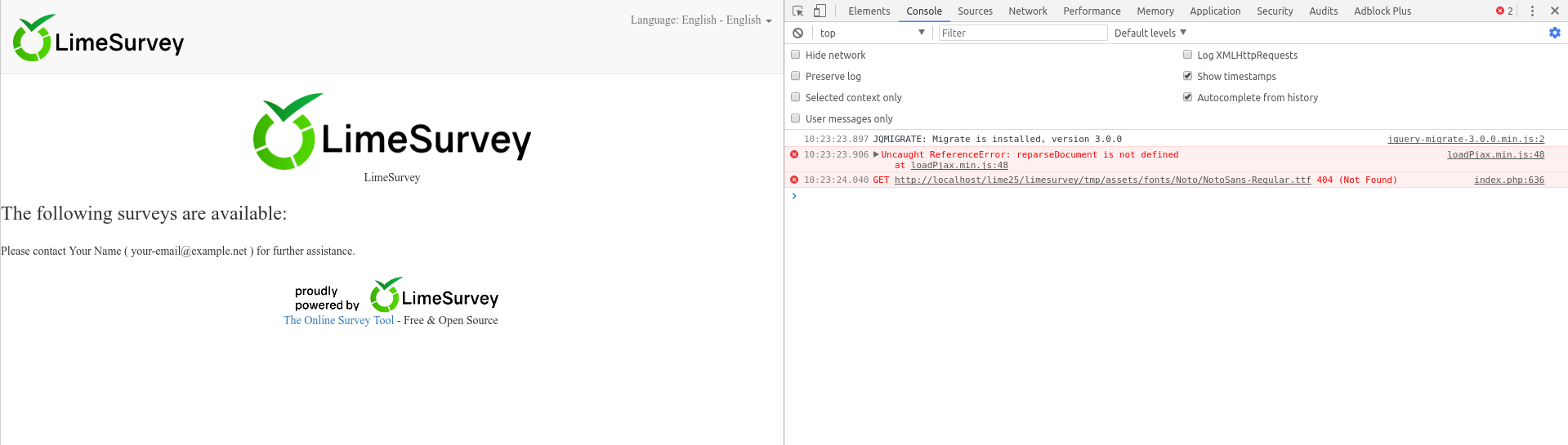Open DevTools three-dot customize menu
The image size is (1568, 445).
click(1532, 11)
